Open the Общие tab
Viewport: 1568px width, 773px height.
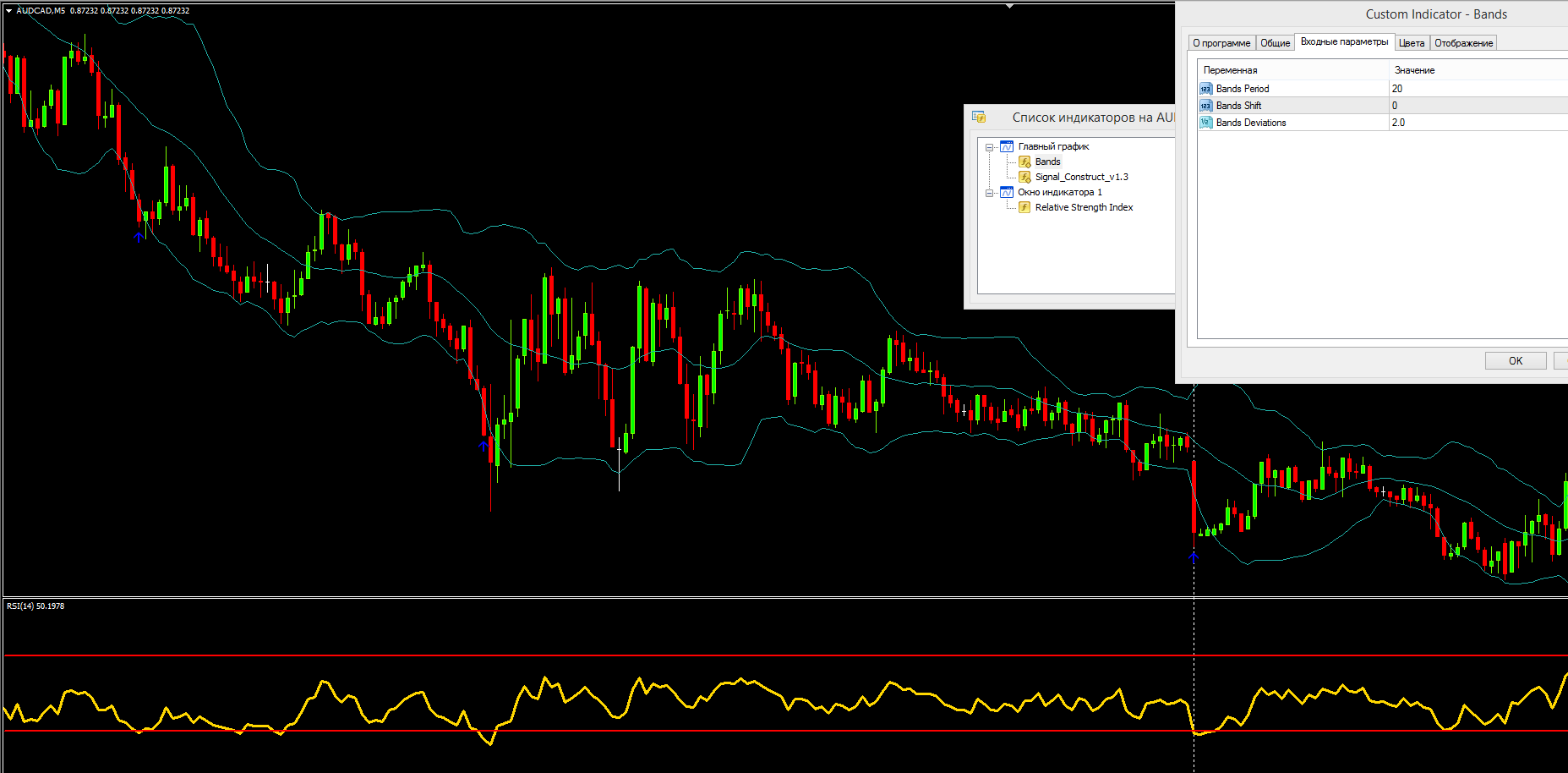point(1275,43)
